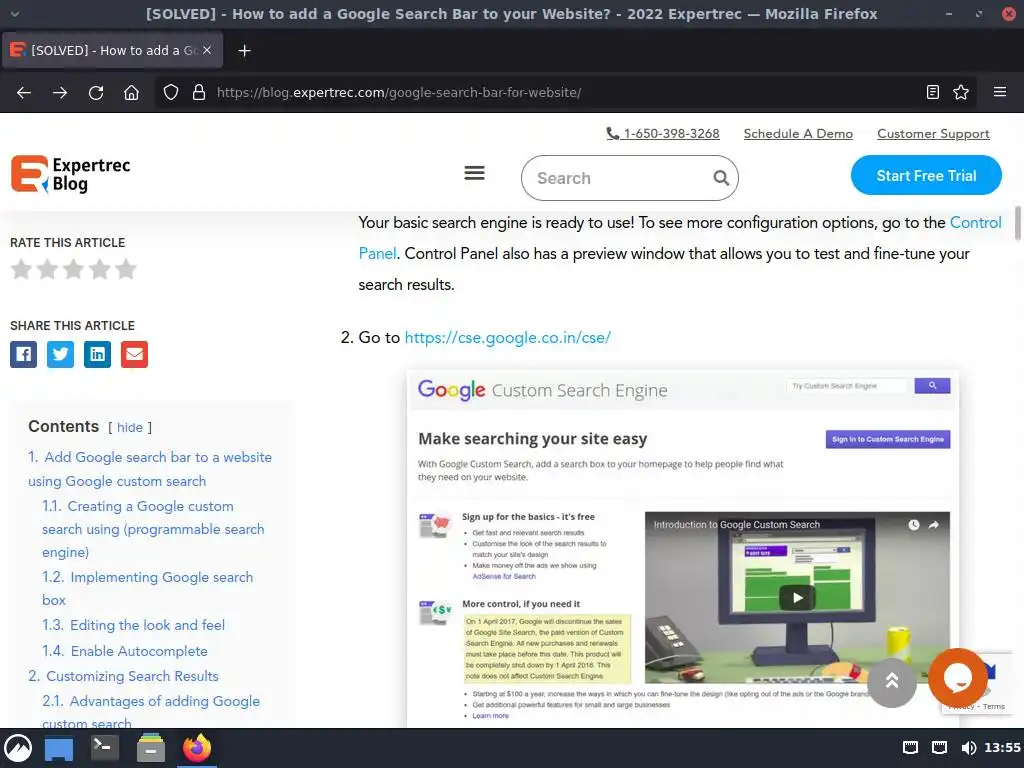Click the Start Free Trial button

click(926, 175)
